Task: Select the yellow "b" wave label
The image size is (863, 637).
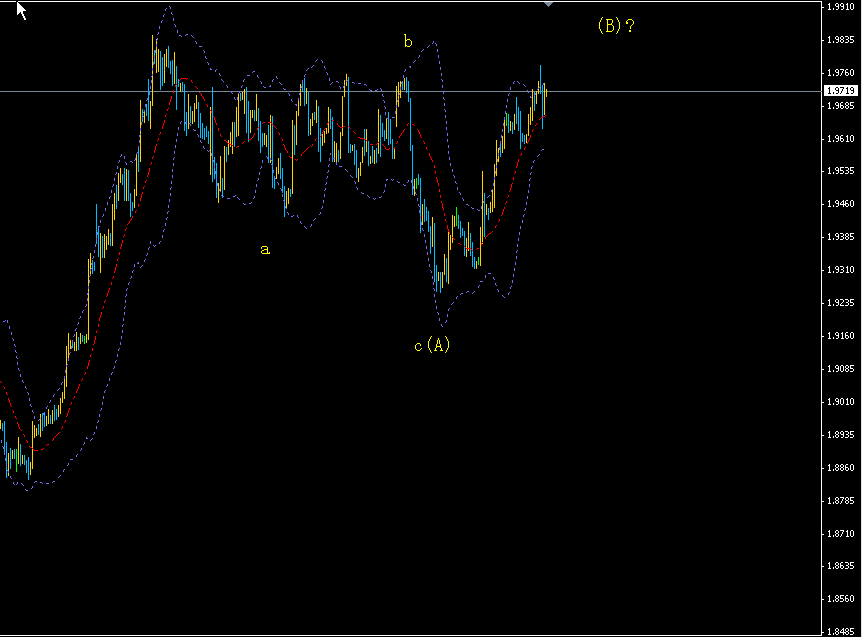Action: pyautogui.click(x=408, y=41)
